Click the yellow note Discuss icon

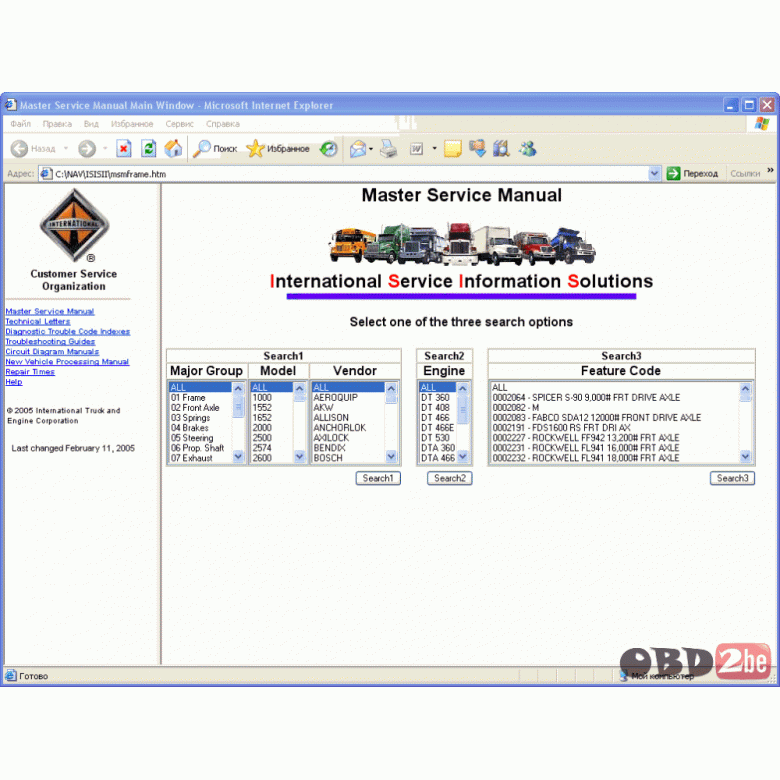tap(452, 148)
